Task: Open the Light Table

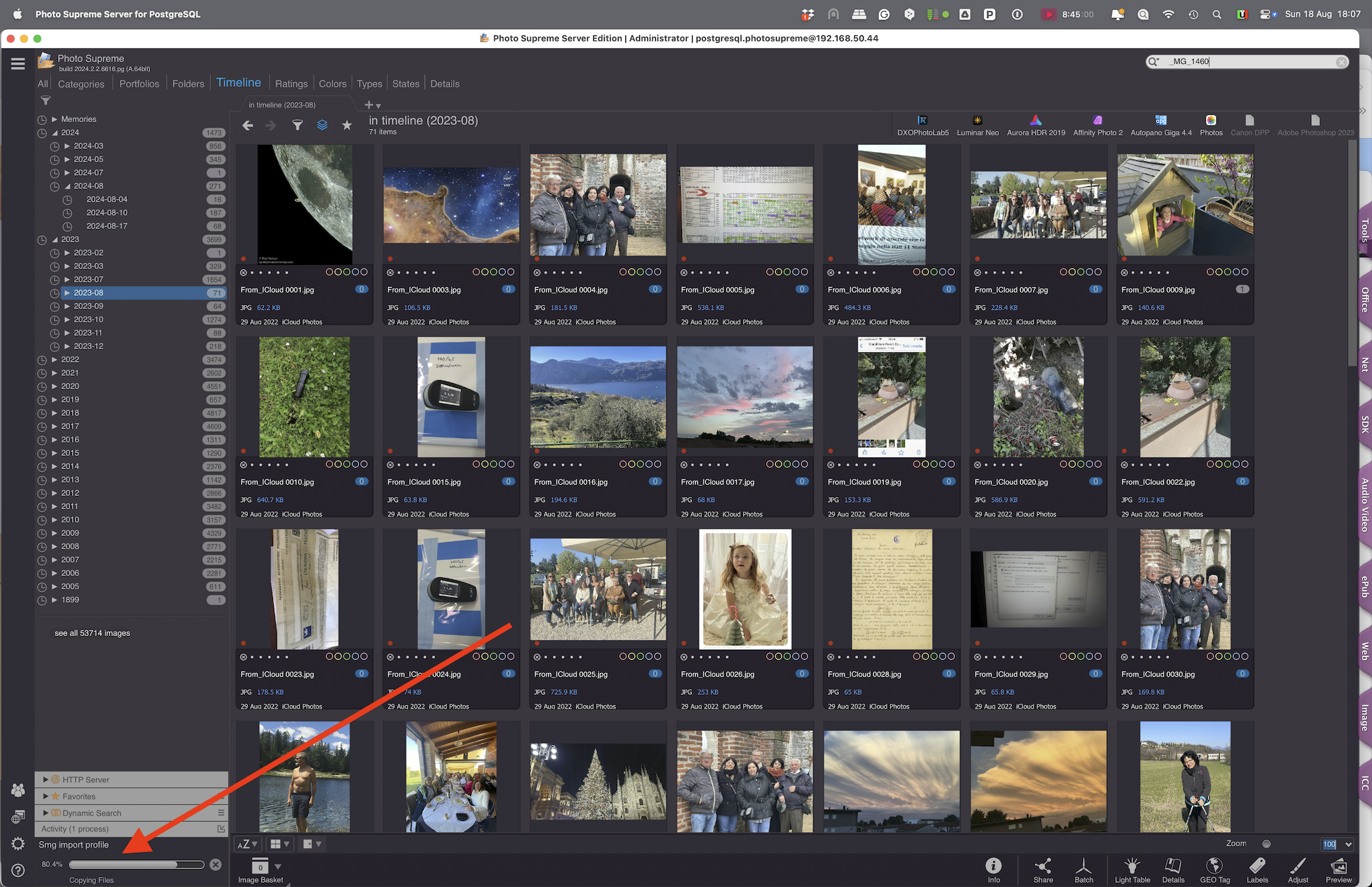Action: (1132, 870)
